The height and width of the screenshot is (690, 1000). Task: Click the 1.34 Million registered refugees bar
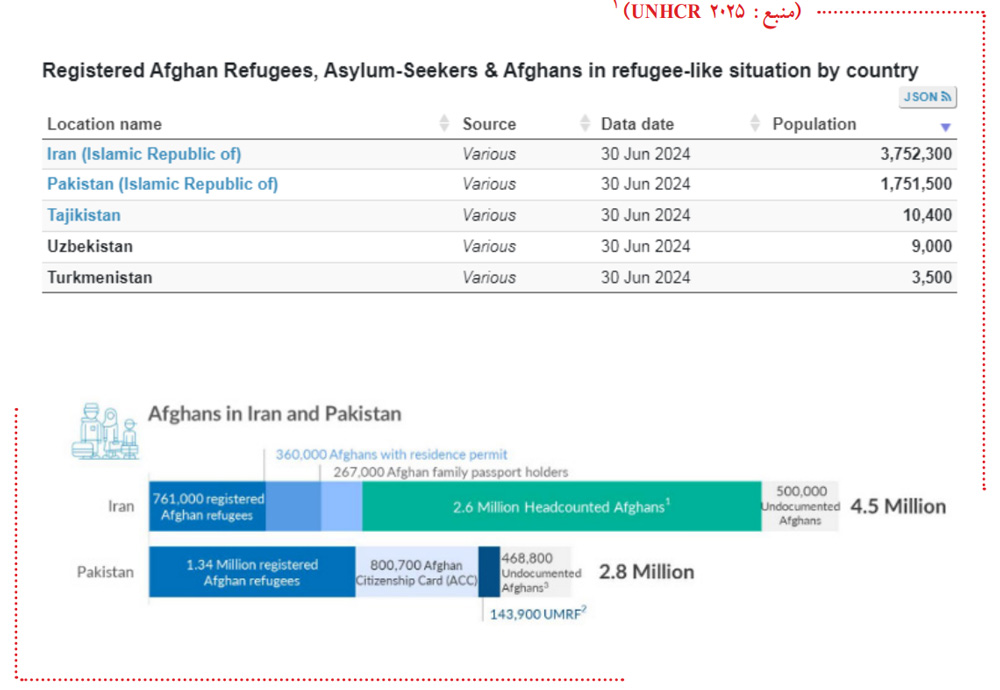pos(252,572)
